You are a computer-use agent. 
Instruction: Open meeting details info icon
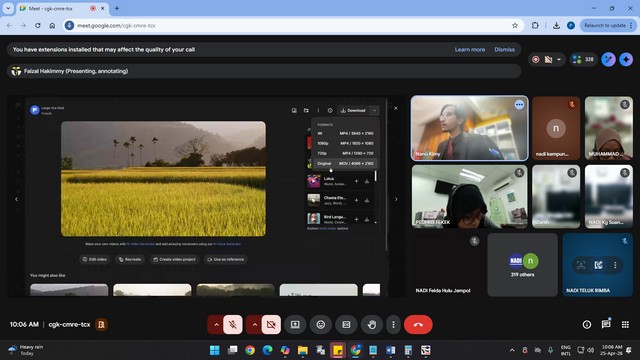(587, 324)
